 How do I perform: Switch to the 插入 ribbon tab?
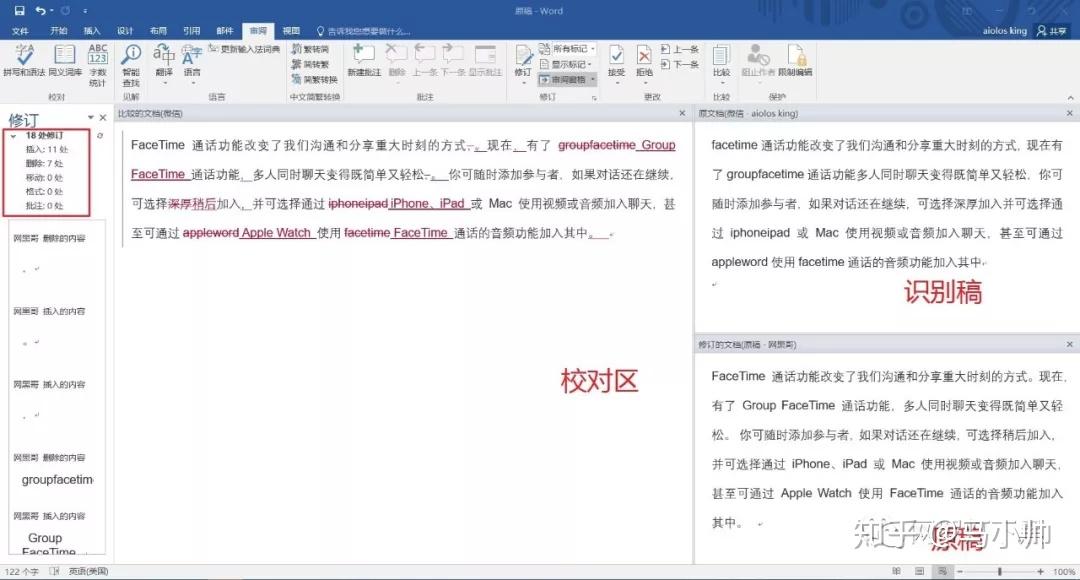tap(92, 31)
